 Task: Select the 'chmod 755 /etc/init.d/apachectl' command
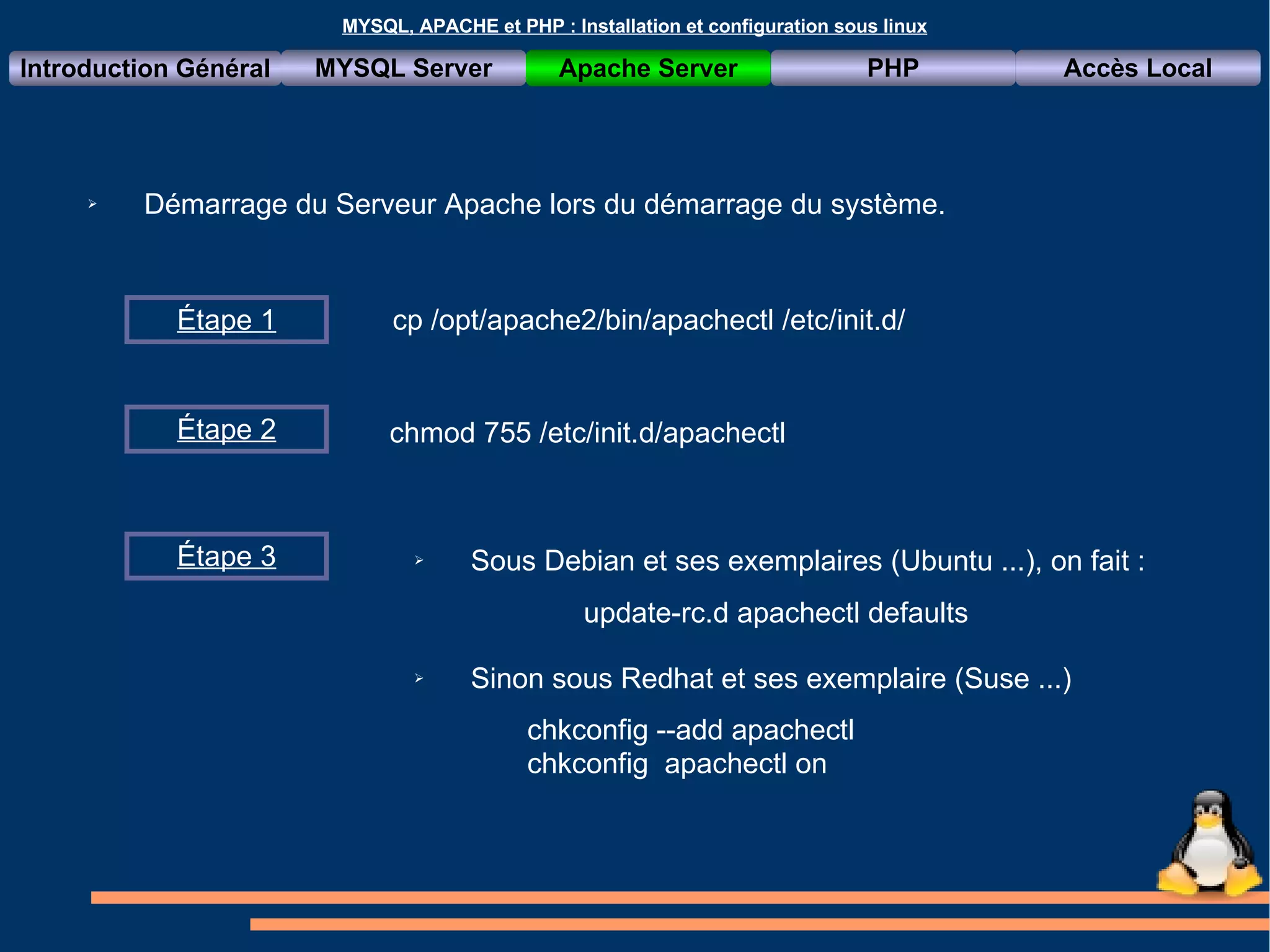[587, 433]
